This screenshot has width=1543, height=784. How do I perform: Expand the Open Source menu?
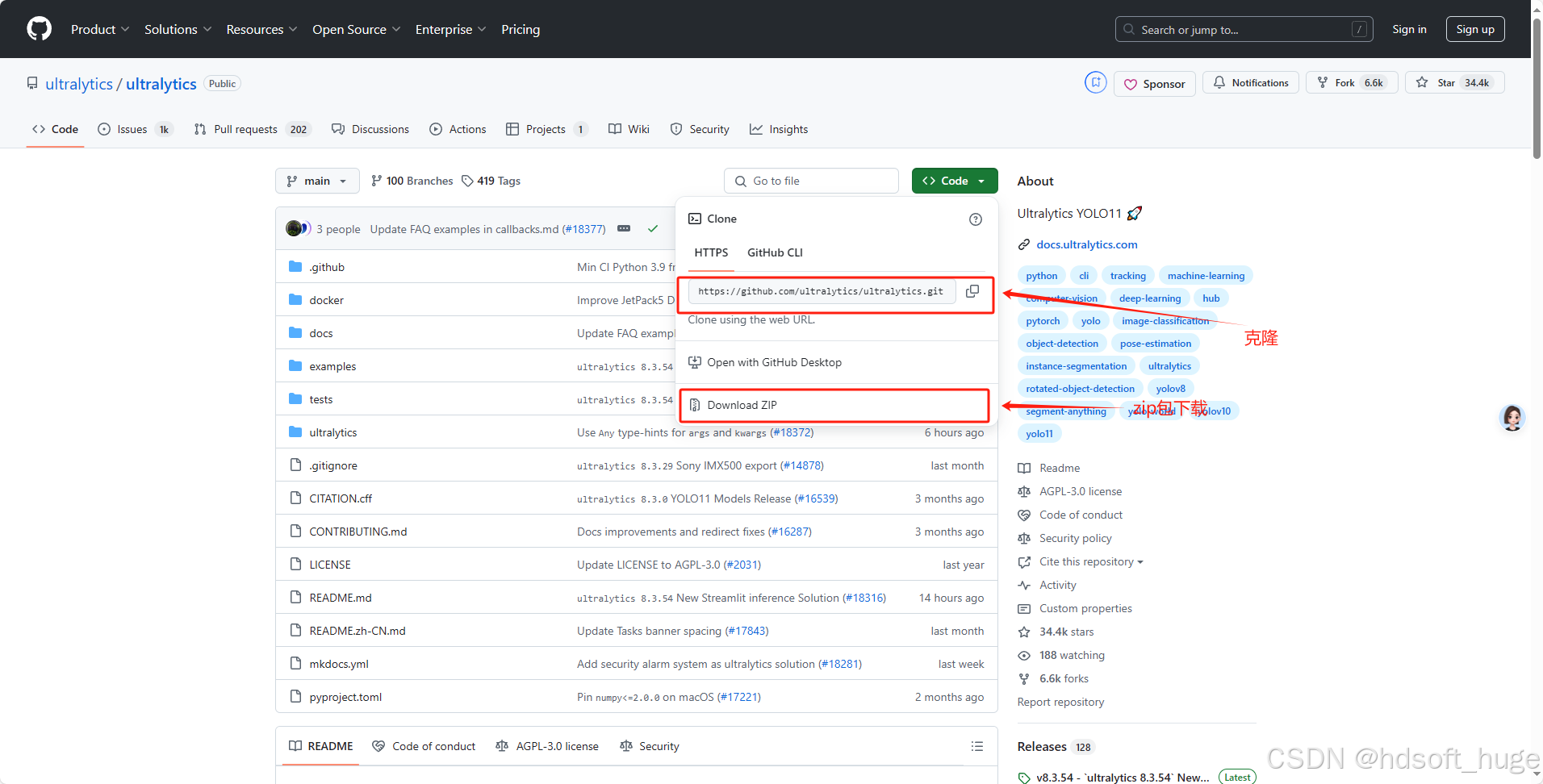tap(357, 29)
